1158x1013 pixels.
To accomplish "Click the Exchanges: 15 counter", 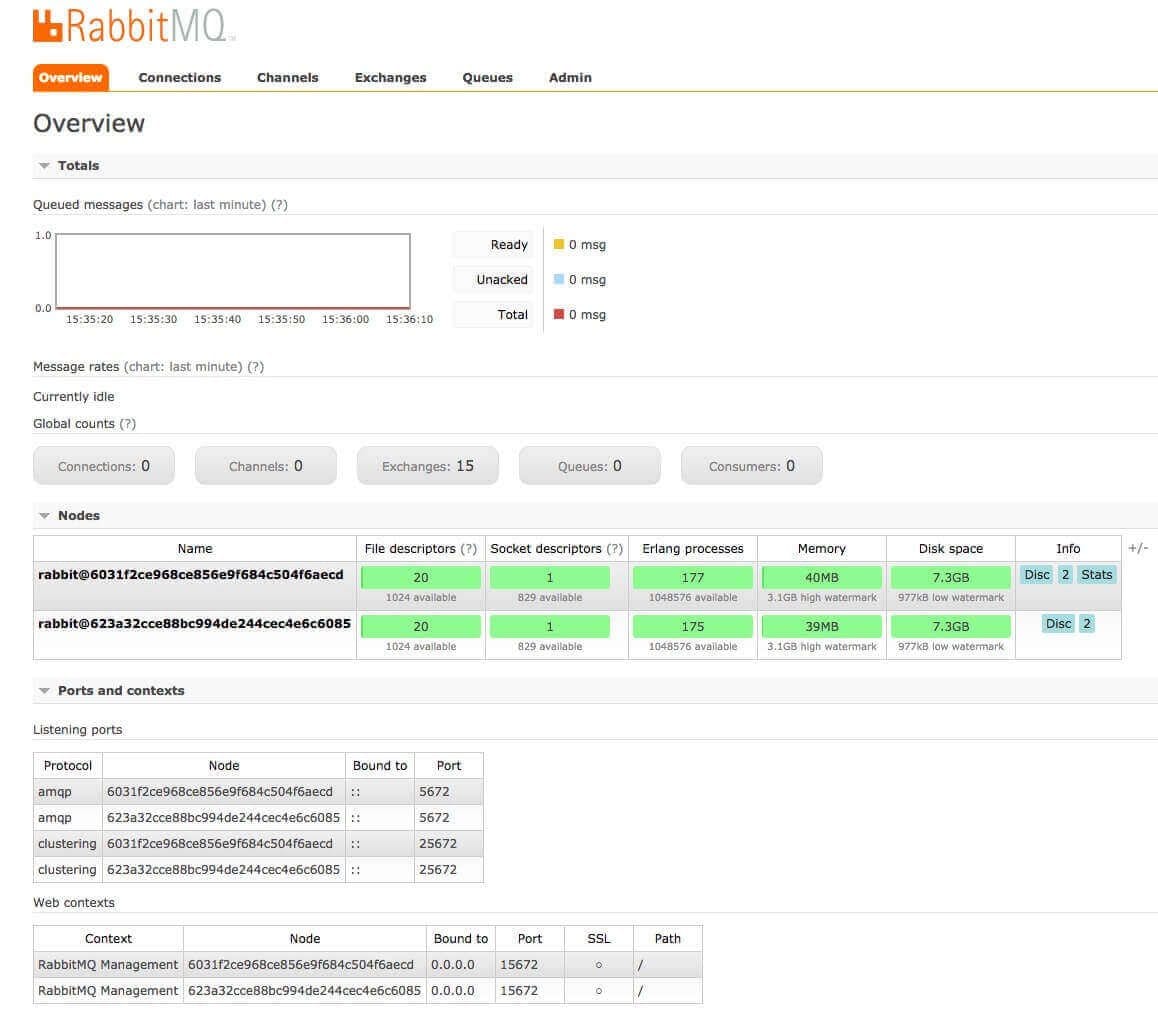I will coord(428,465).
